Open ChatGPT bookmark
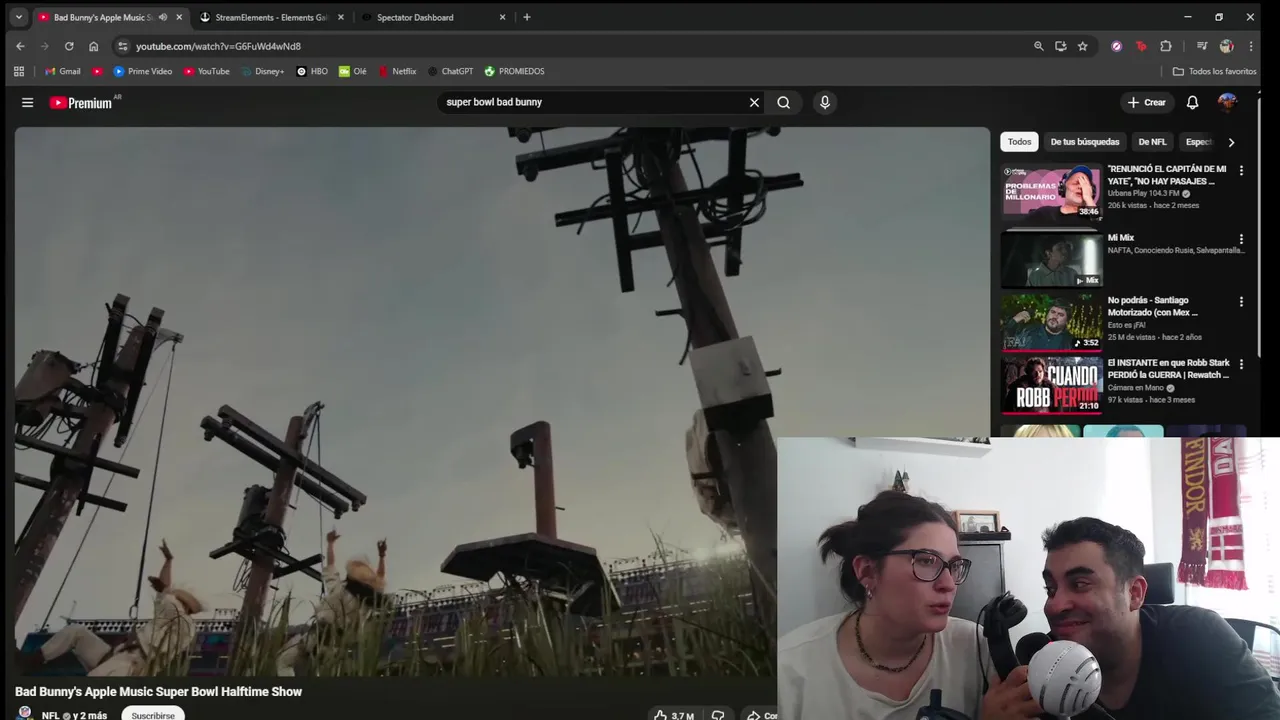The width and height of the screenshot is (1280, 720). 450,71
